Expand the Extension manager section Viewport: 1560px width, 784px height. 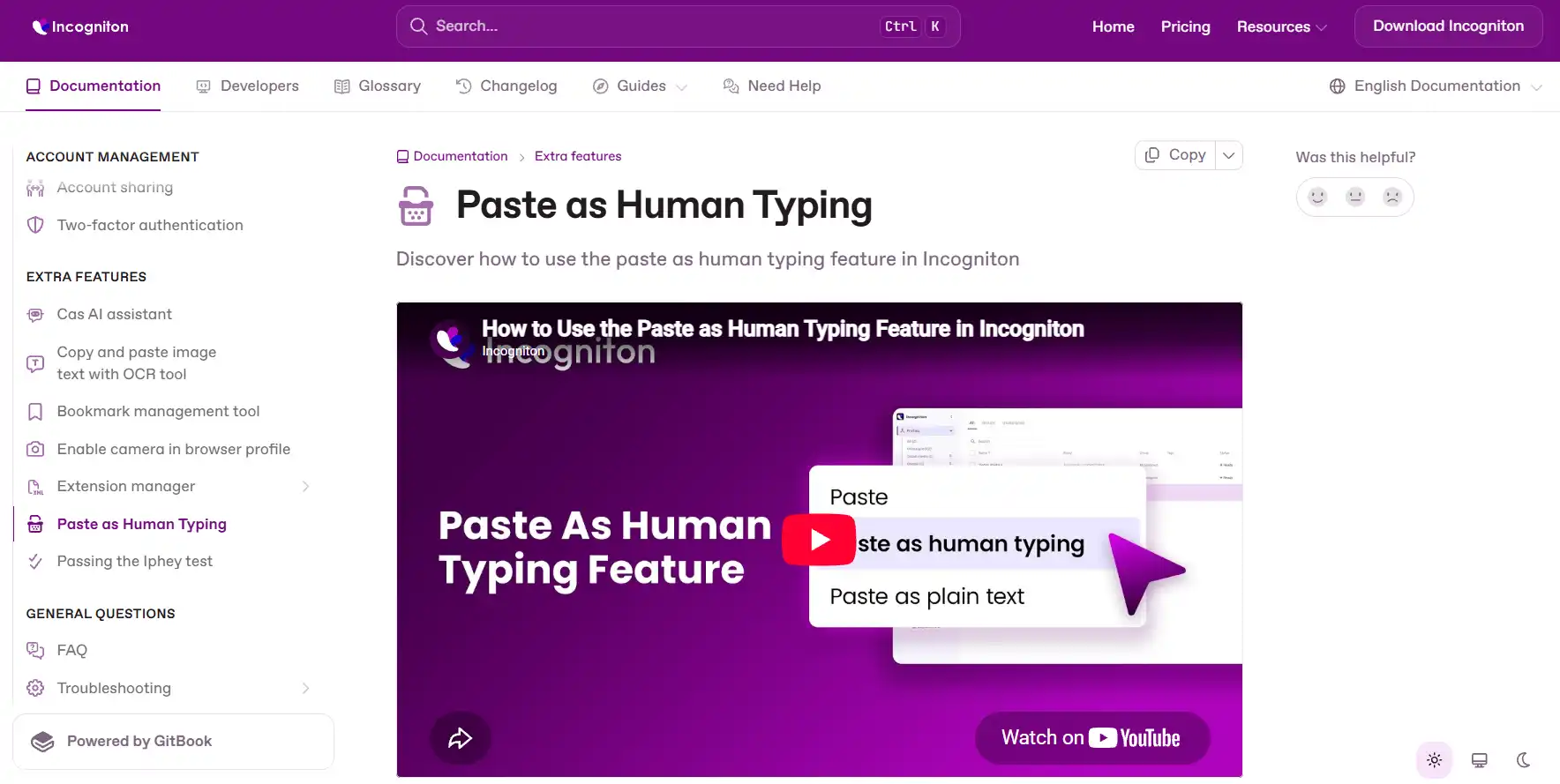305,487
